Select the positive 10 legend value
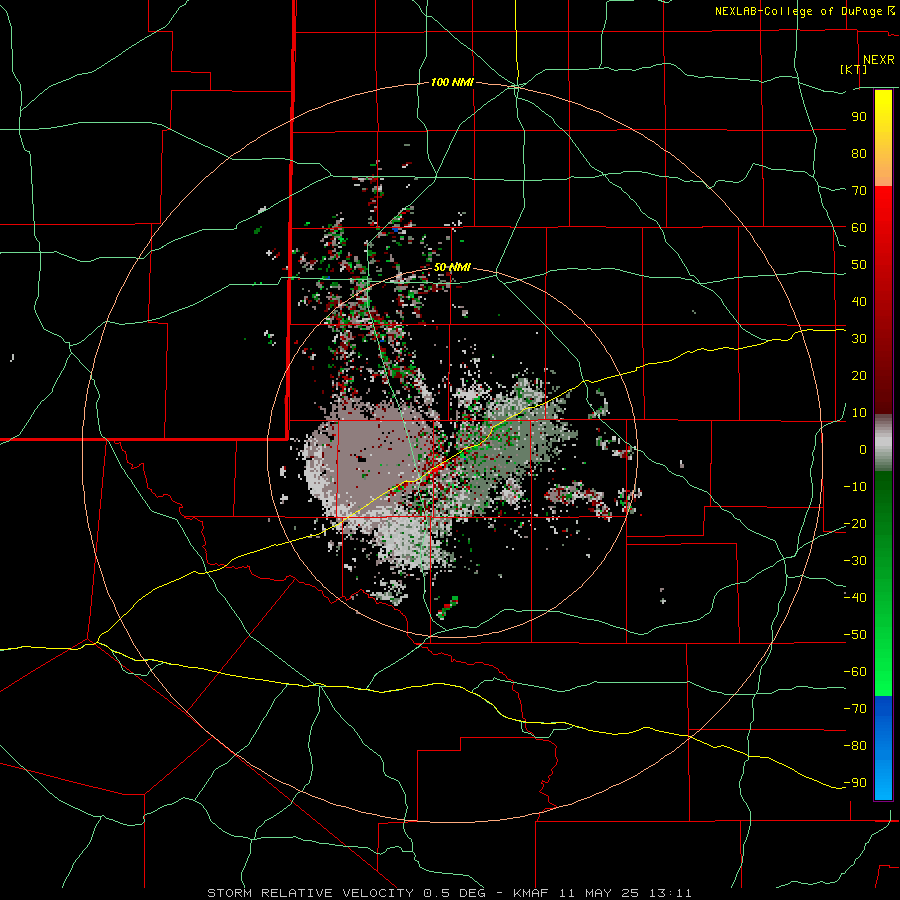The width and height of the screenshot is (900, 900). coord(859,413)
